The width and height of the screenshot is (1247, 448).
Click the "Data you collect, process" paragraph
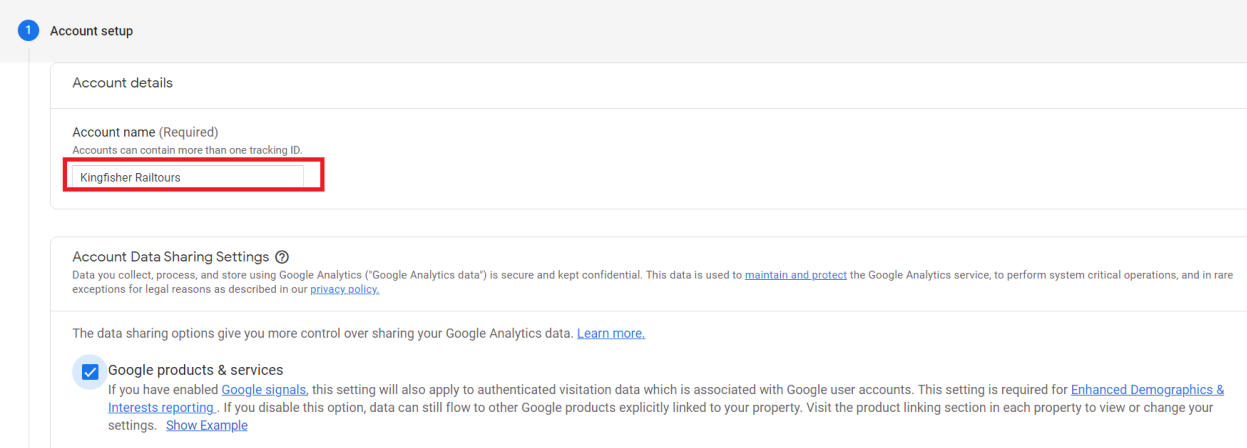[400, 275]
